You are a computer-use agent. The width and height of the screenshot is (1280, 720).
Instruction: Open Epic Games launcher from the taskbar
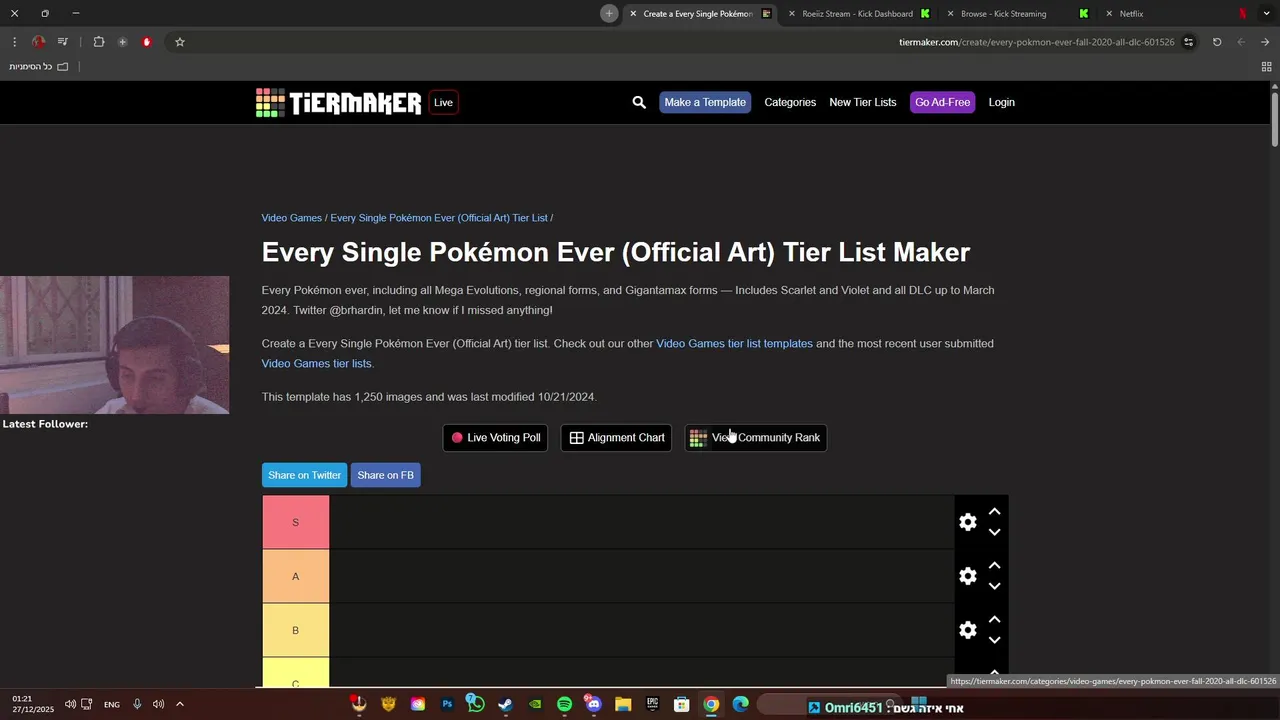click(x=652, y=704)
